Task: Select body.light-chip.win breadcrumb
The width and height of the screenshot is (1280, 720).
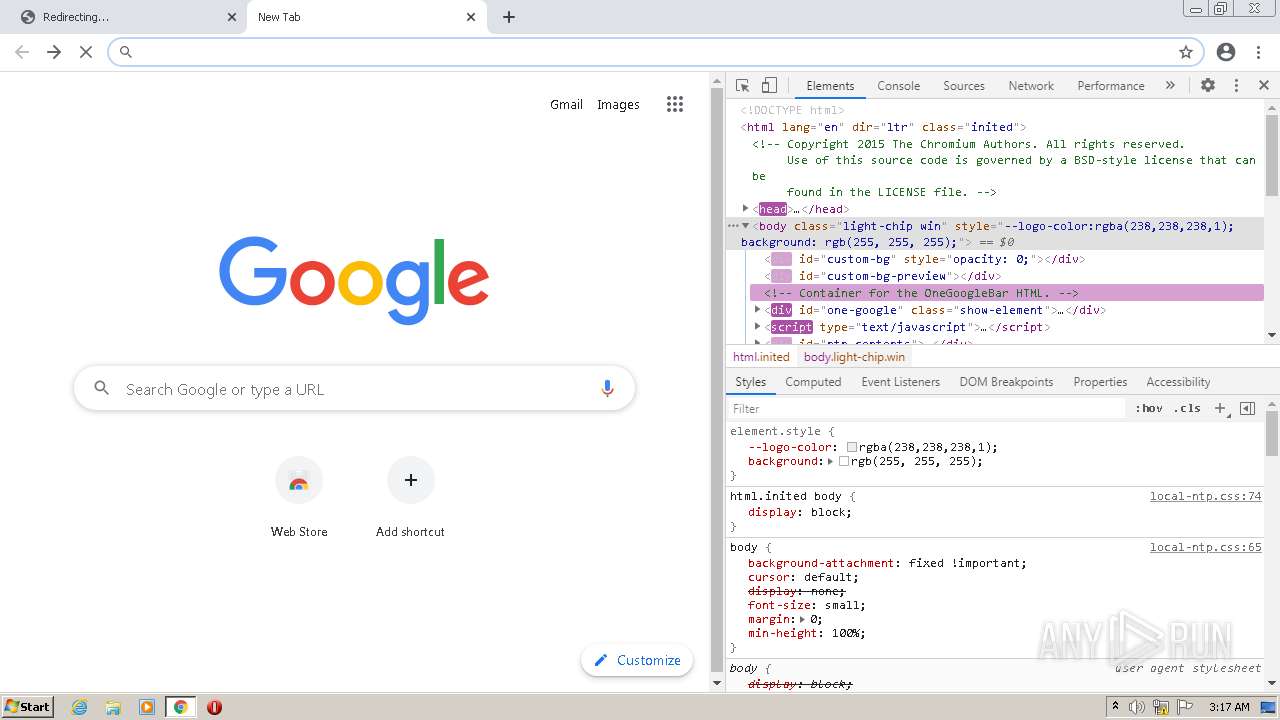Action: 854,357
